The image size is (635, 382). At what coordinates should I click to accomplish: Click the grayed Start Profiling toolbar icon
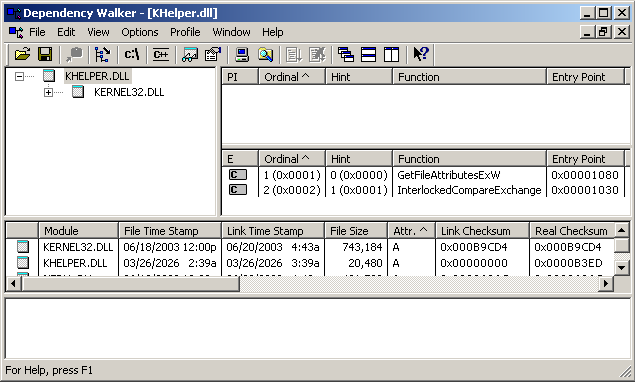tap(294, 54)
